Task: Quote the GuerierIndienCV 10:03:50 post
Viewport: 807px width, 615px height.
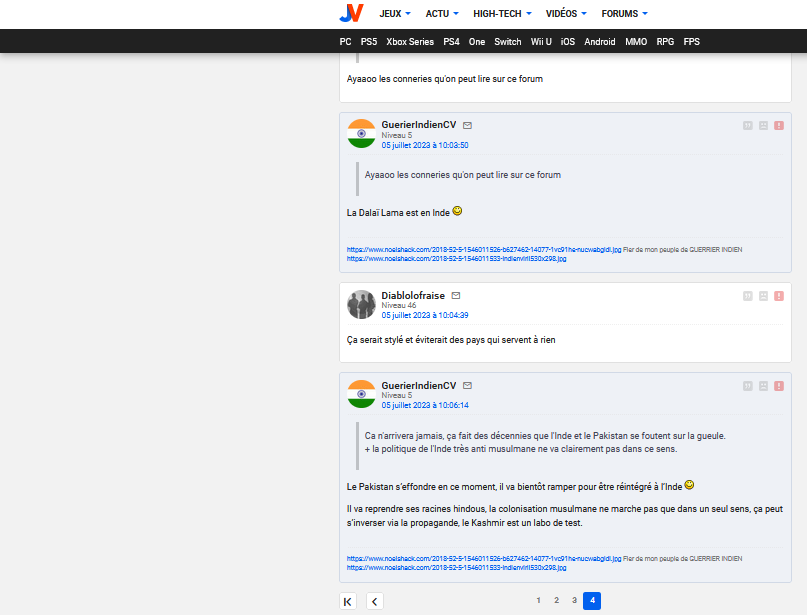Action: (748, 126)
